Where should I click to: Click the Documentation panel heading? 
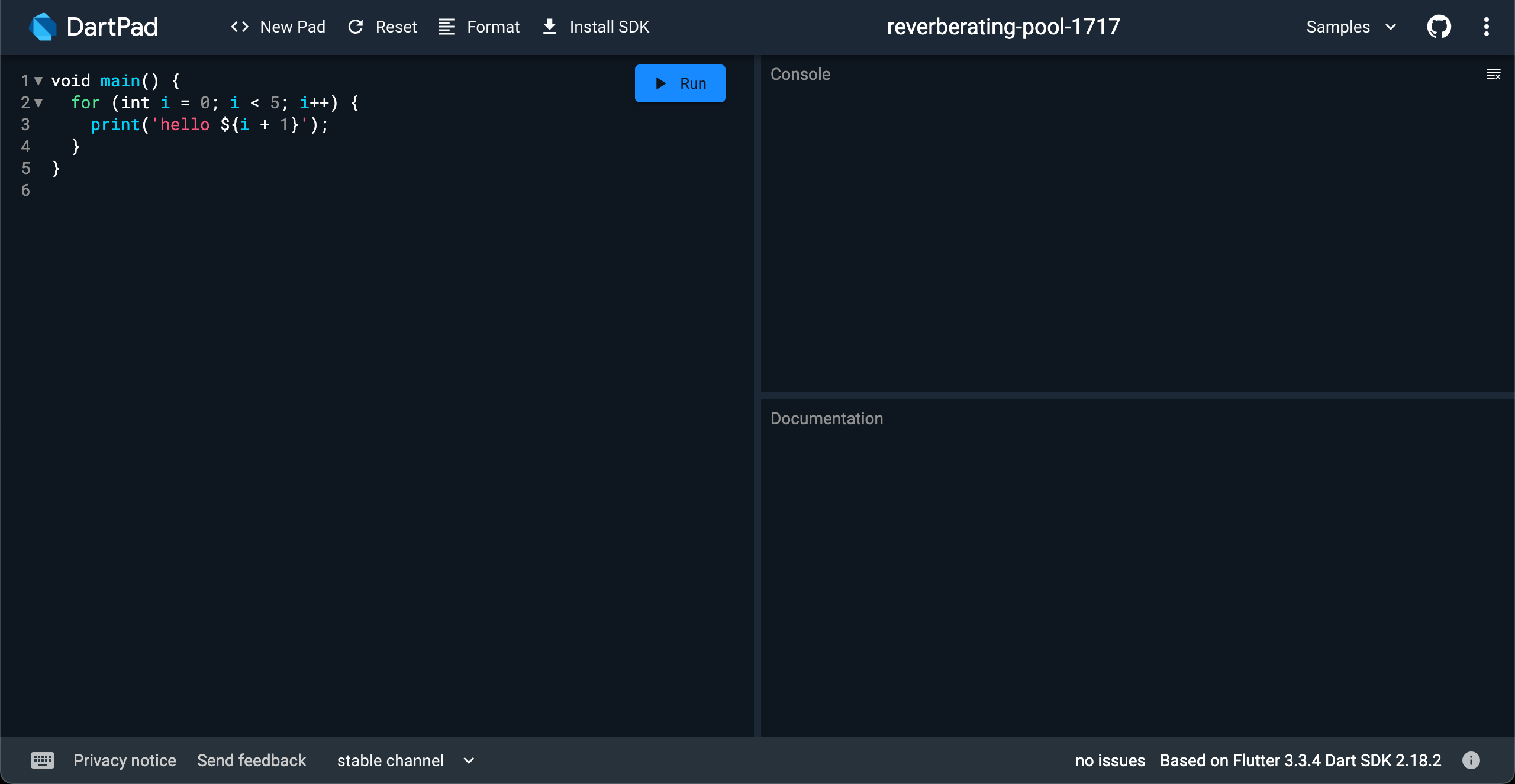tap(826, 418)
